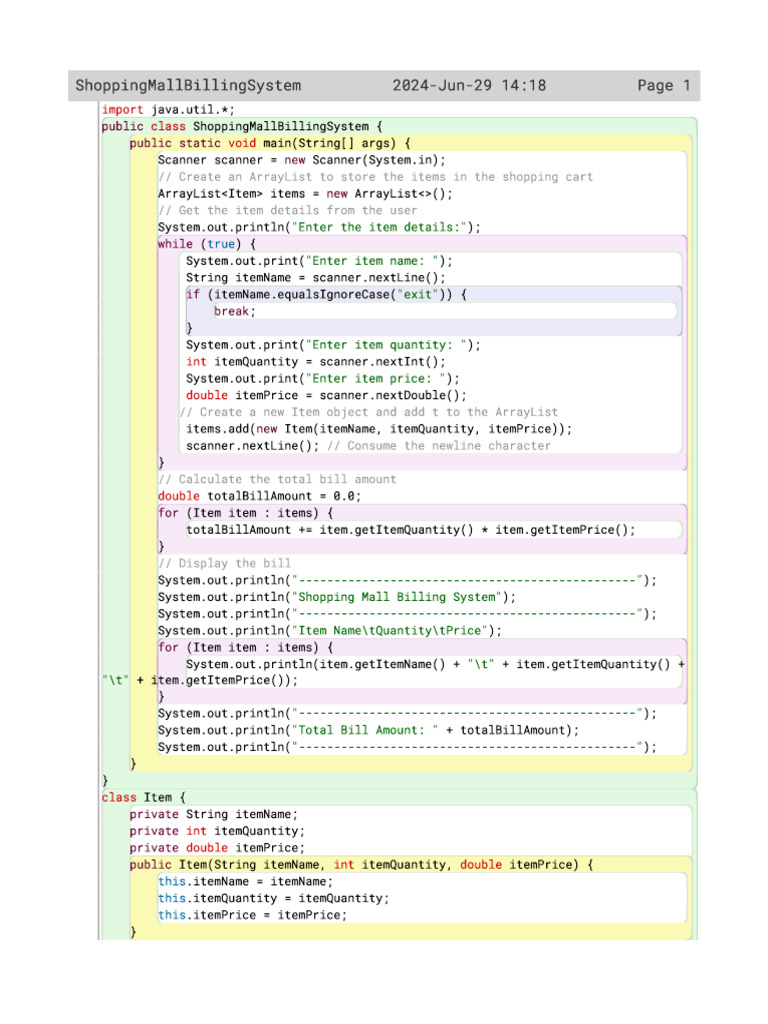The image size is (768, 1024).
Task: Click the 'this.itemName = itemName;' line
Action: [245, 882]
